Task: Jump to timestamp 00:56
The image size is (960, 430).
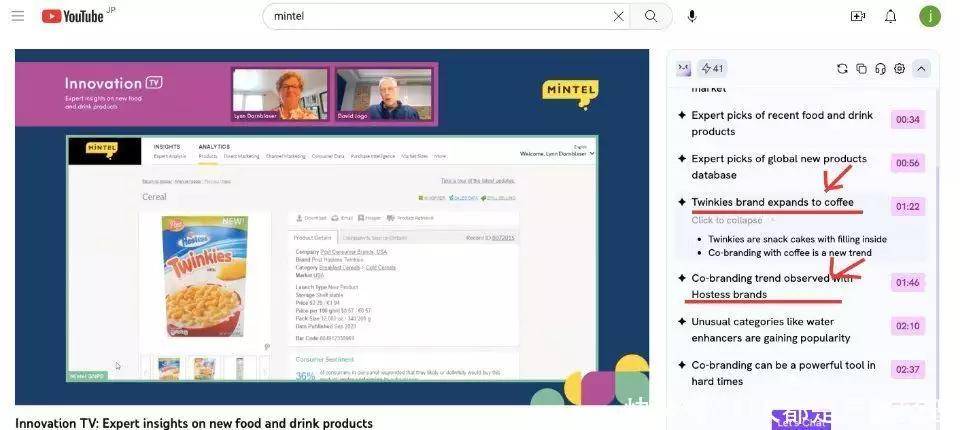Action: (907, 163)
